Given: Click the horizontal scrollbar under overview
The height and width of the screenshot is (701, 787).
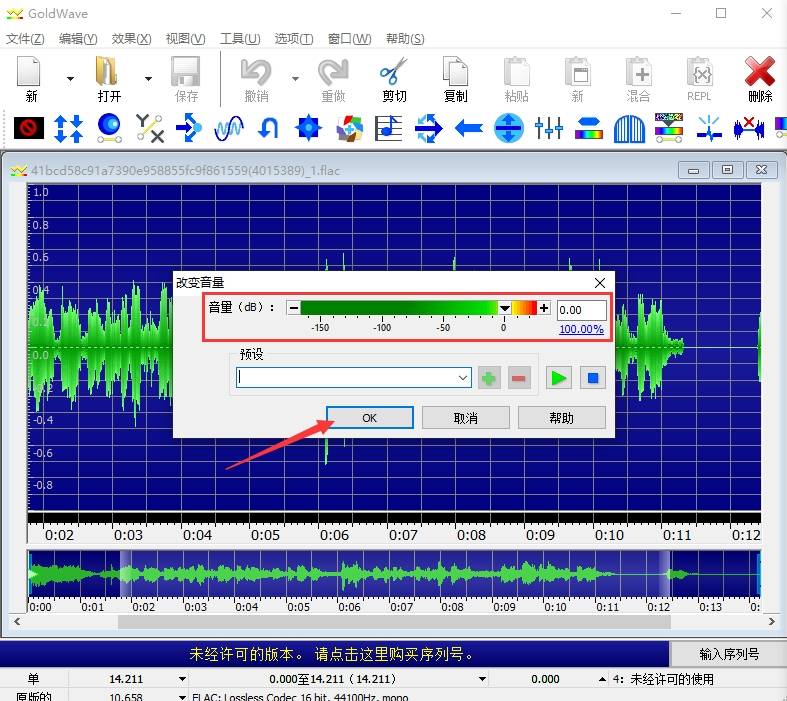Looking at the screenshot, I should pyautogui.click(x=394, y=622).
